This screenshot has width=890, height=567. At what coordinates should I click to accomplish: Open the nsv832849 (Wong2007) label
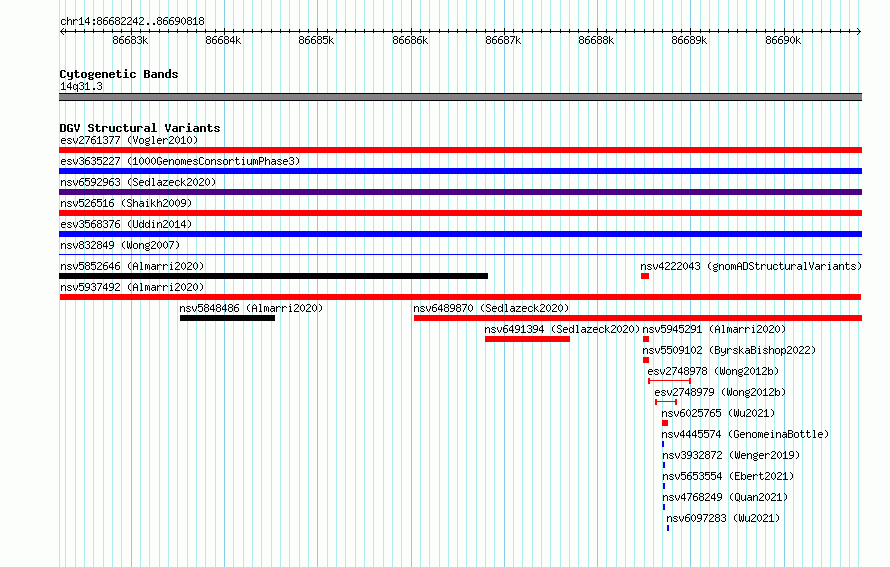[120, 245]
